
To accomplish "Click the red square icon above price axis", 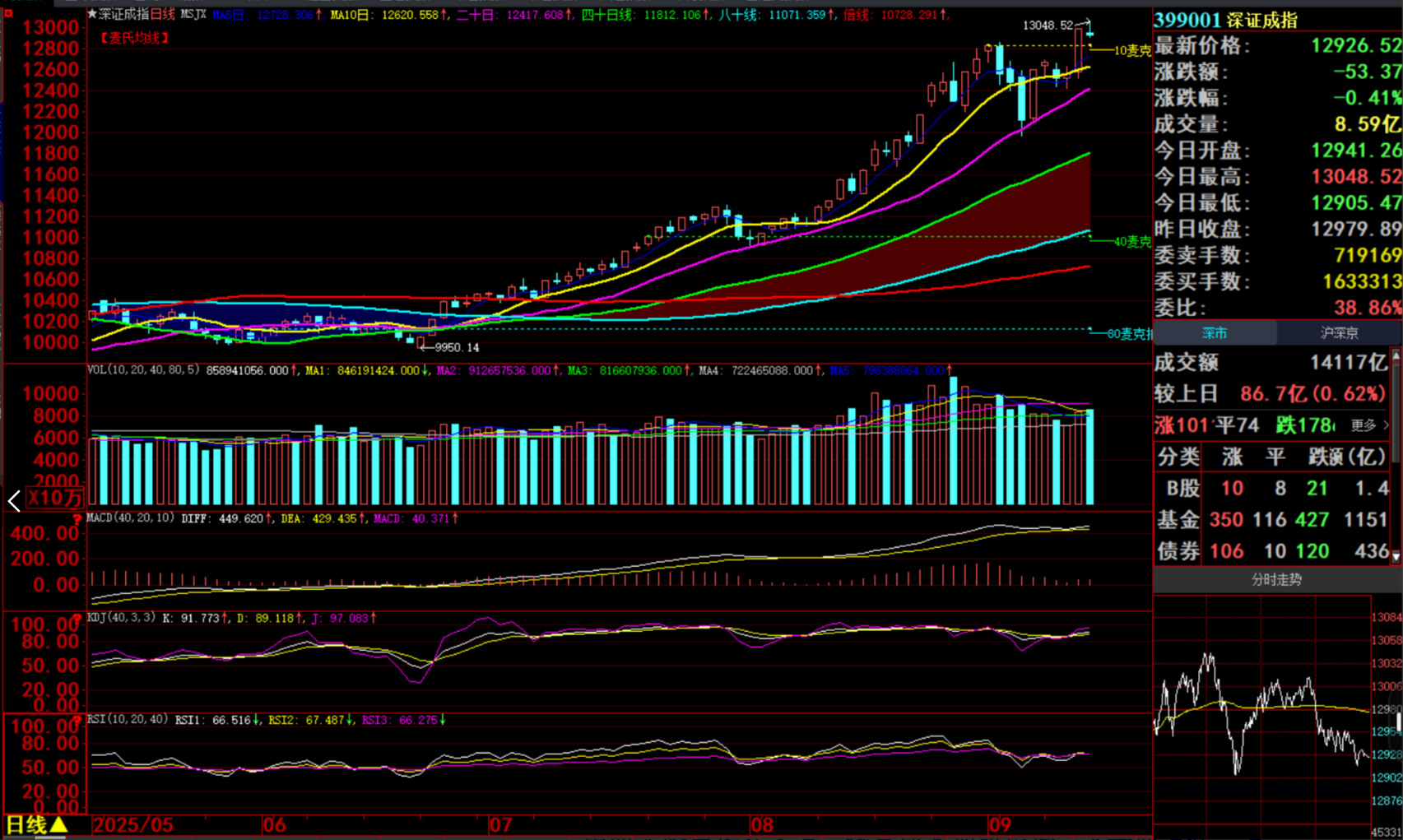I will 7,13.
